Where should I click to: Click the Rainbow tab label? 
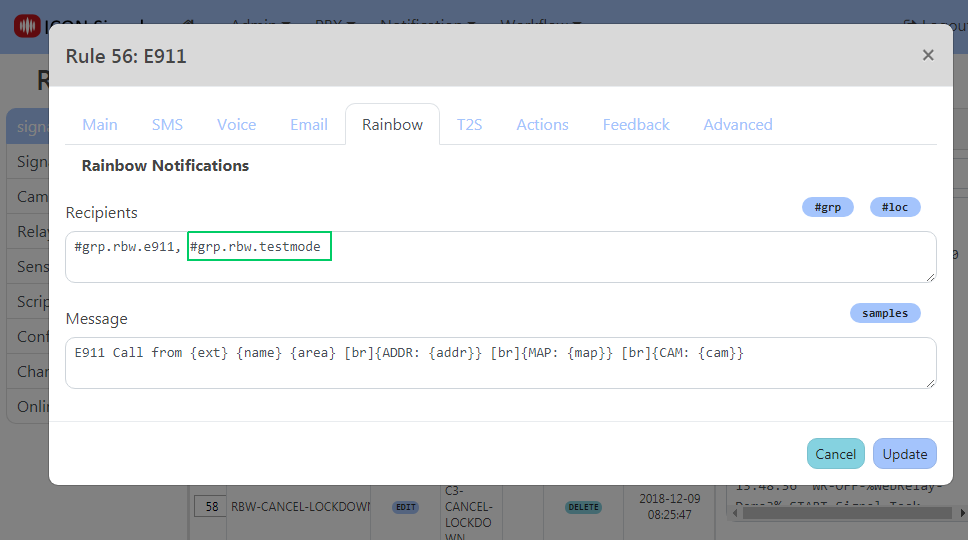pos(392,125)
